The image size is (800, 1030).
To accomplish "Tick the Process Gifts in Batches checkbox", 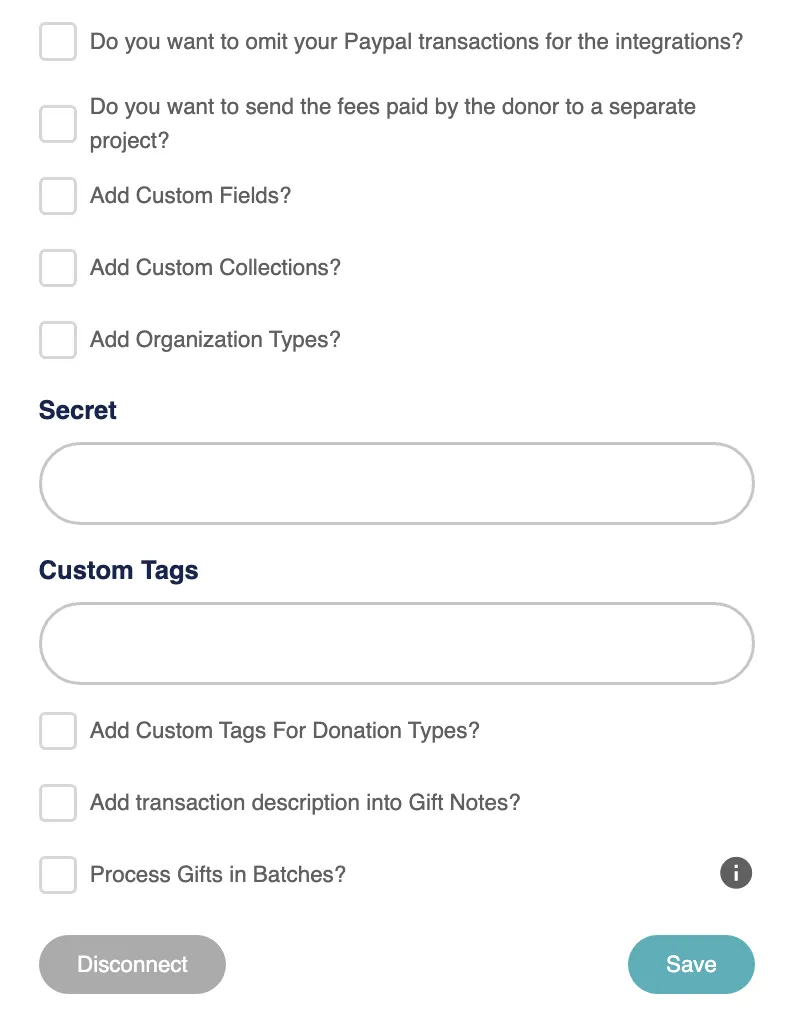I will coord(58,875).
